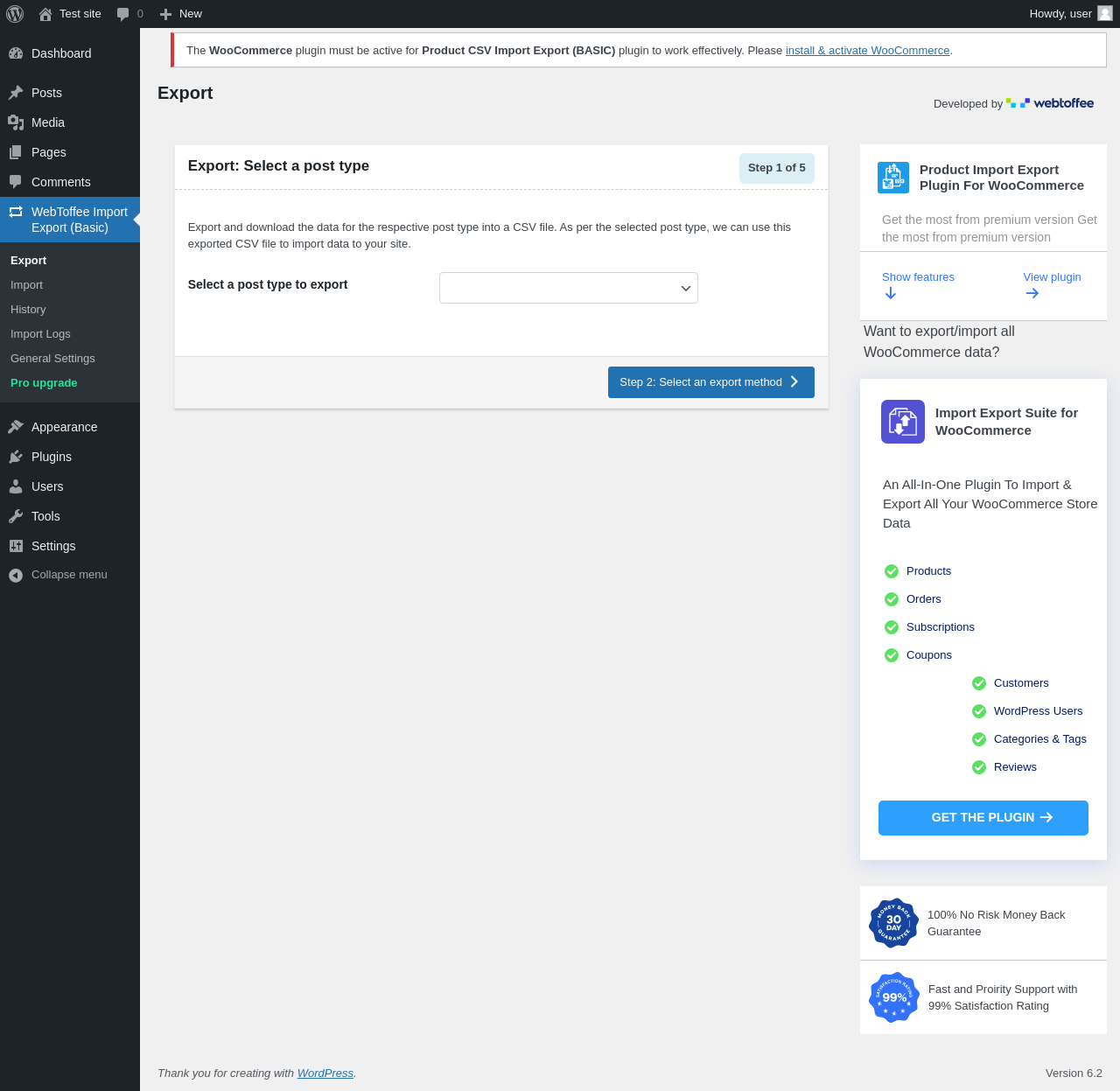Screen dimensions: 1120x1091
Task: Click the Plugins plug icon
Action: [x=16, y=457]
